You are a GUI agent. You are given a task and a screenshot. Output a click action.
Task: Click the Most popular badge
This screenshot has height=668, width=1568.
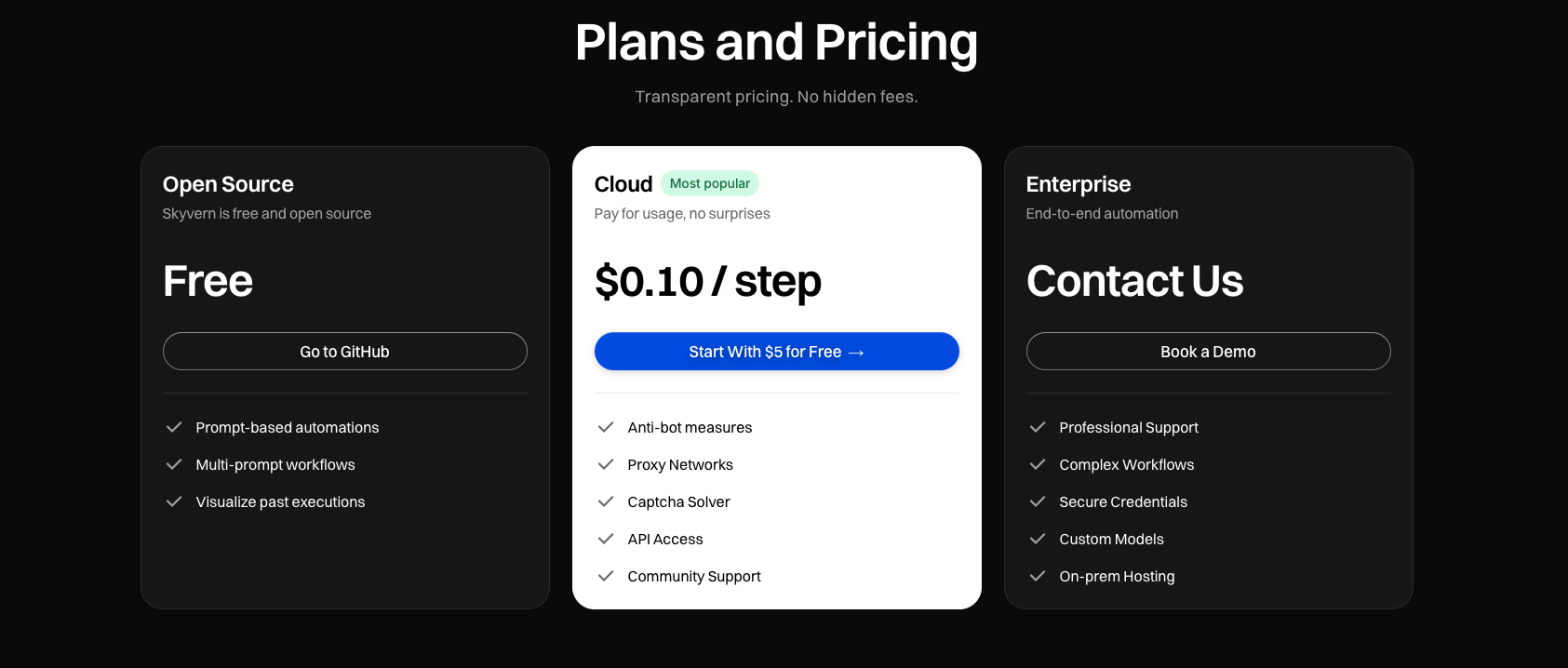pos(709,183)
